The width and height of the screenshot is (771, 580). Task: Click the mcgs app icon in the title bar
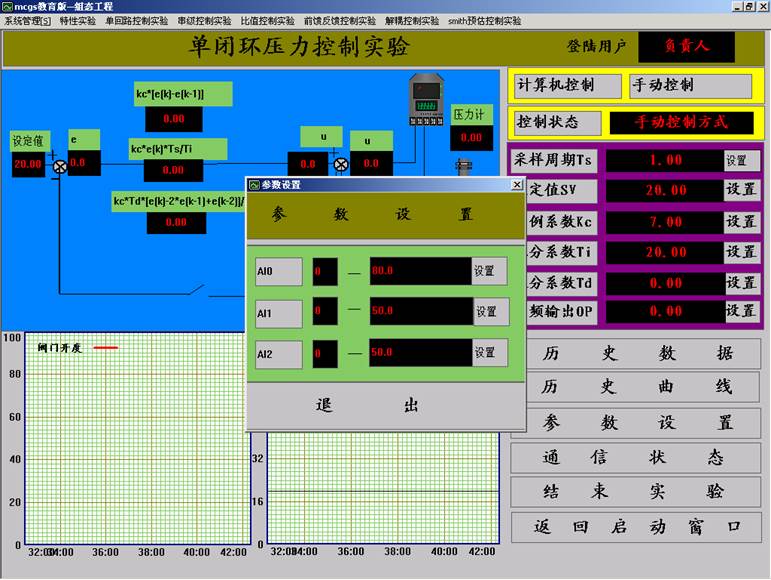click(x=7, y=6)
